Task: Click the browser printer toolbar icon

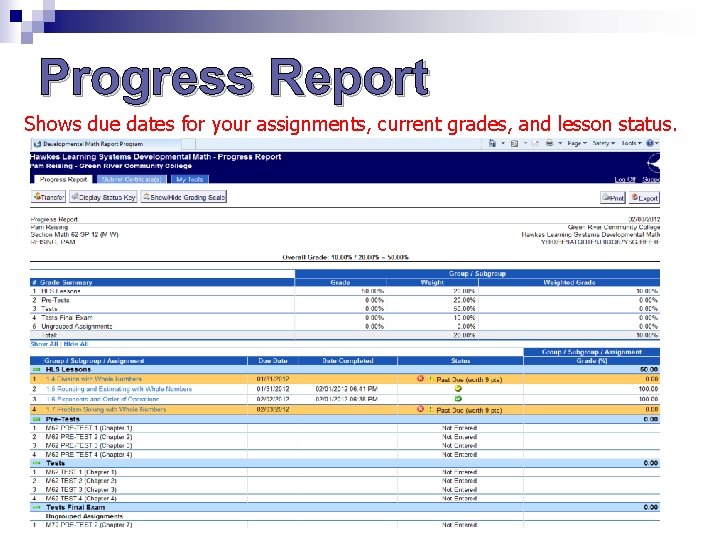Action: click(x=549, y=144)
